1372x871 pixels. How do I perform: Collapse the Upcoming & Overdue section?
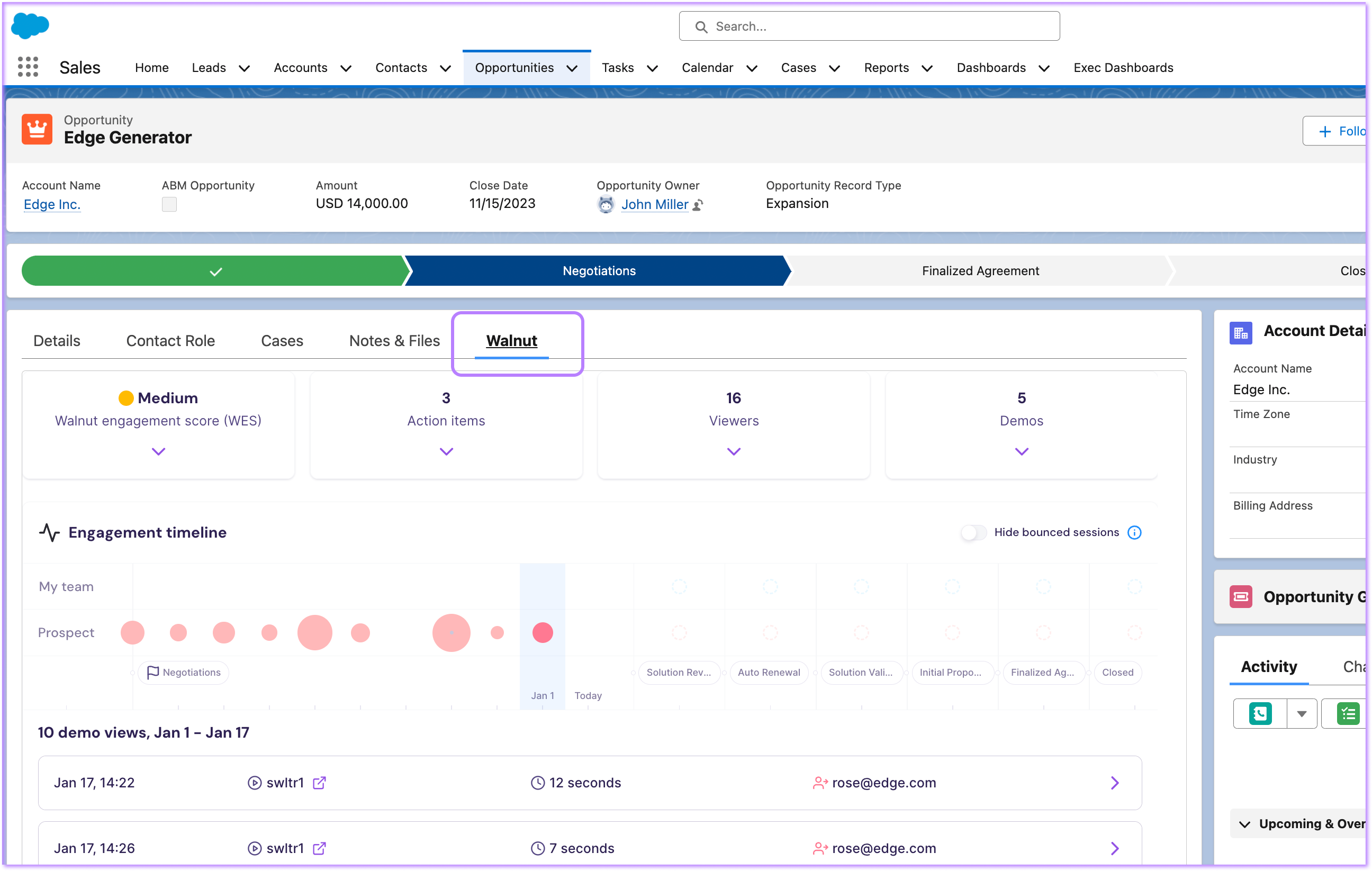coord(1245,824)
